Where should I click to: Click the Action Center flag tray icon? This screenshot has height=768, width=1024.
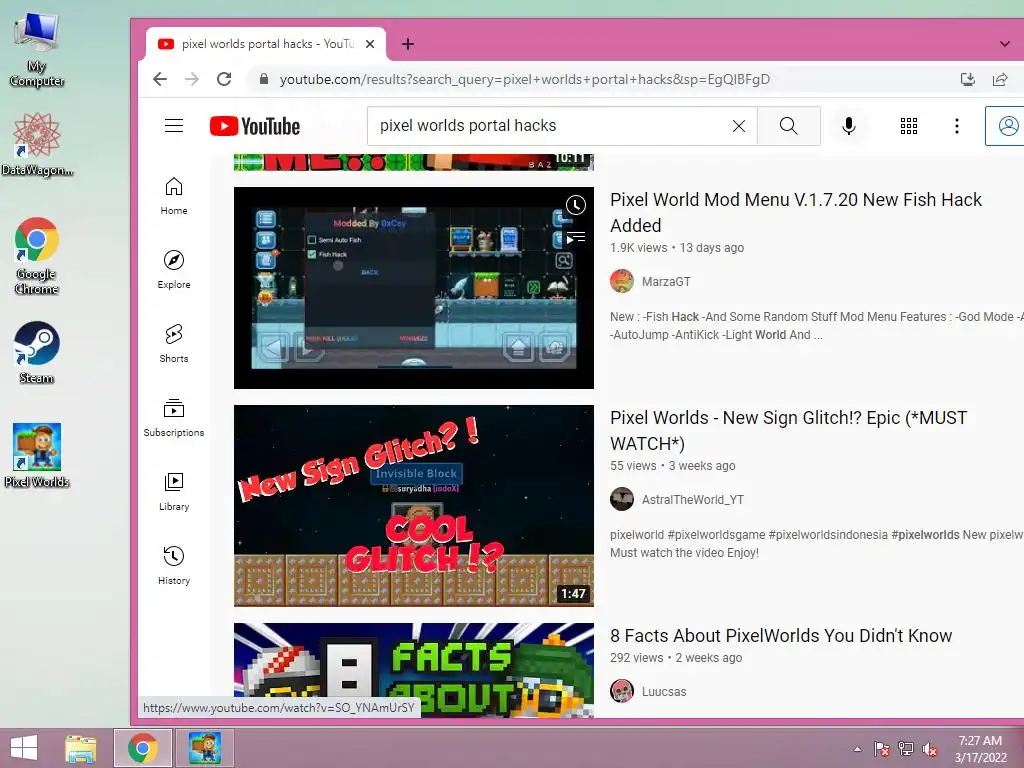coord(881,749)
